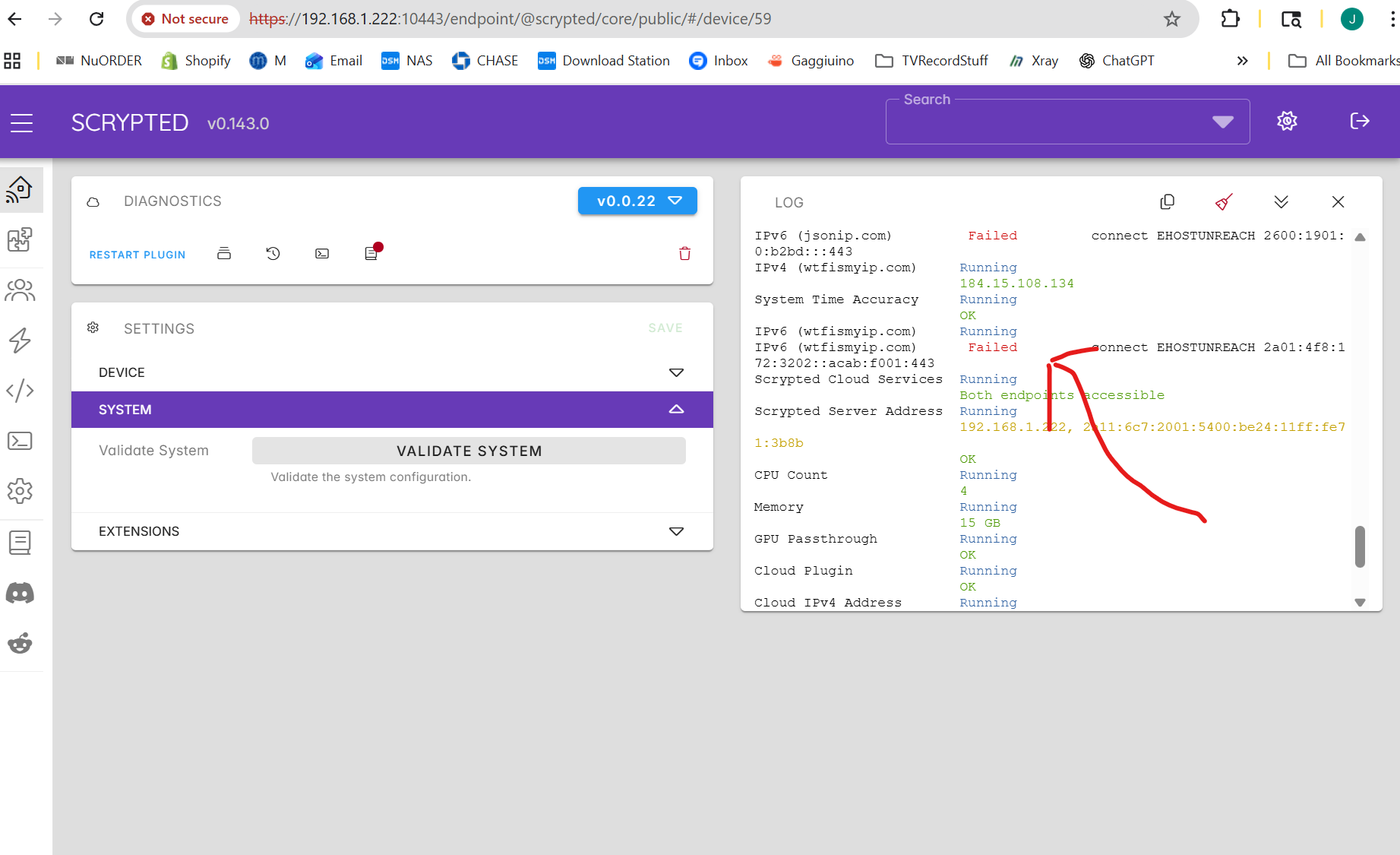Image resolution: width=1400 pixels, height=855 pixels.
Task: Expand the EXTENSIONS settings section
Action: click(675, 530)
